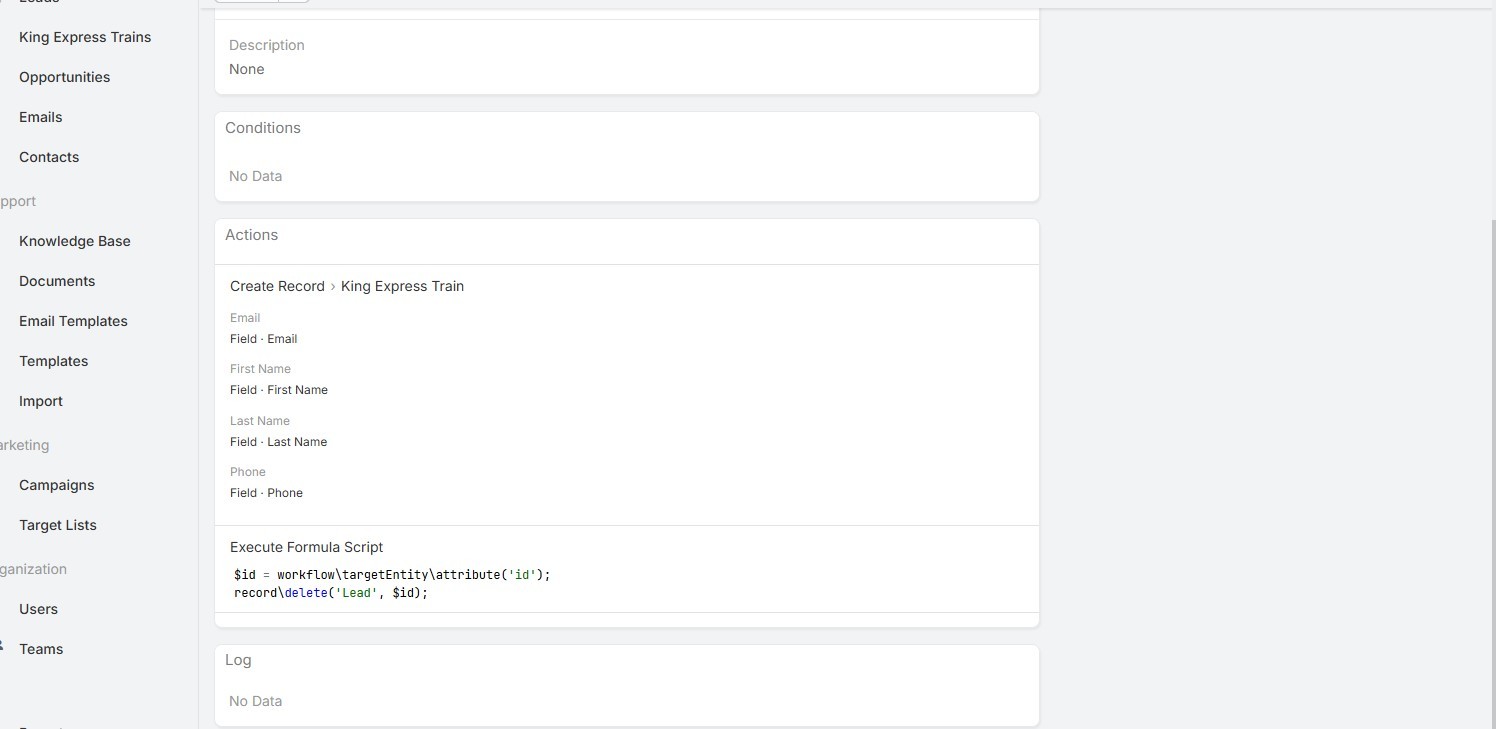Click the Actions panel header
Image resolution: width=1496 pixels, height=729 pixels.
[x=252, y=235]
